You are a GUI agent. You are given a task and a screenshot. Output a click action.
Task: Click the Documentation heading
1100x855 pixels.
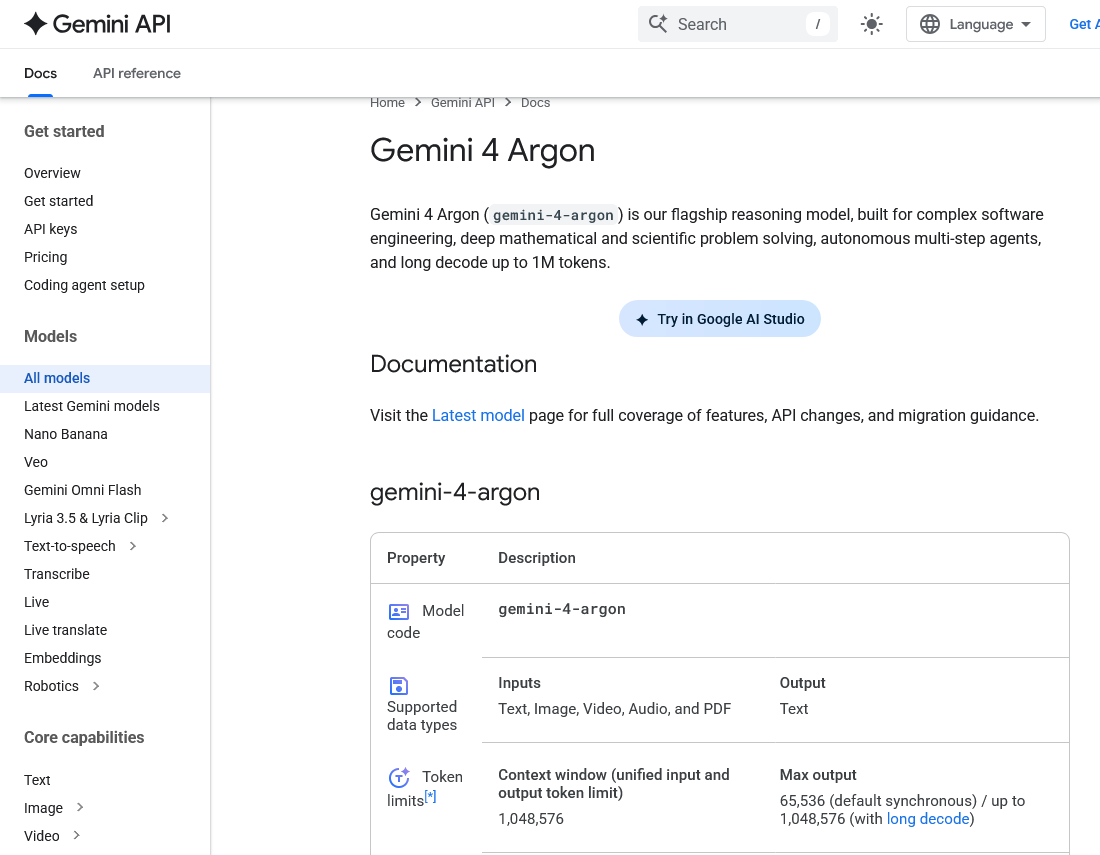(x=453, y=364)
